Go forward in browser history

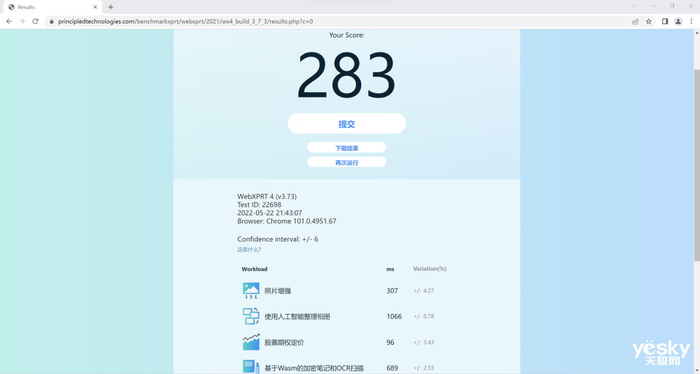pyautogui.click(x=22, y=21)
